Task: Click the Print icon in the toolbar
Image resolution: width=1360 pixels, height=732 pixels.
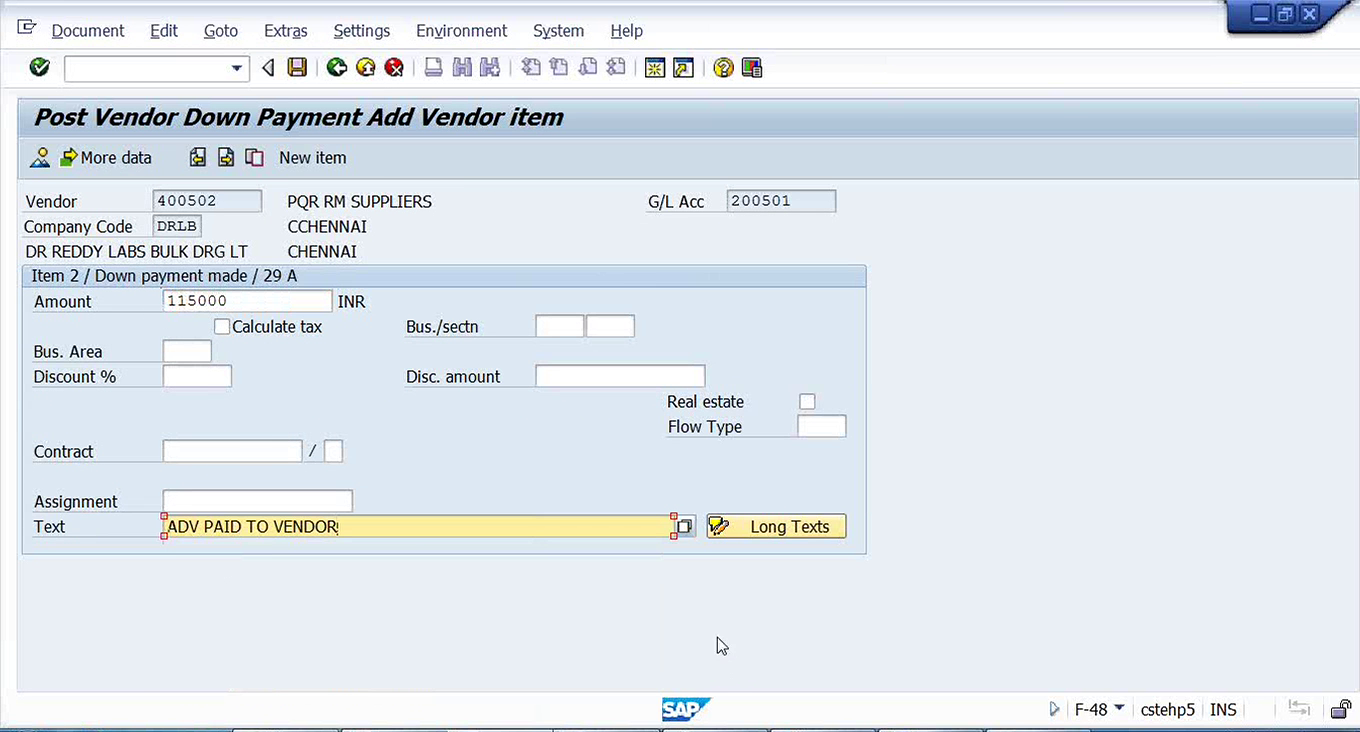Action: (x=433, y=68)
